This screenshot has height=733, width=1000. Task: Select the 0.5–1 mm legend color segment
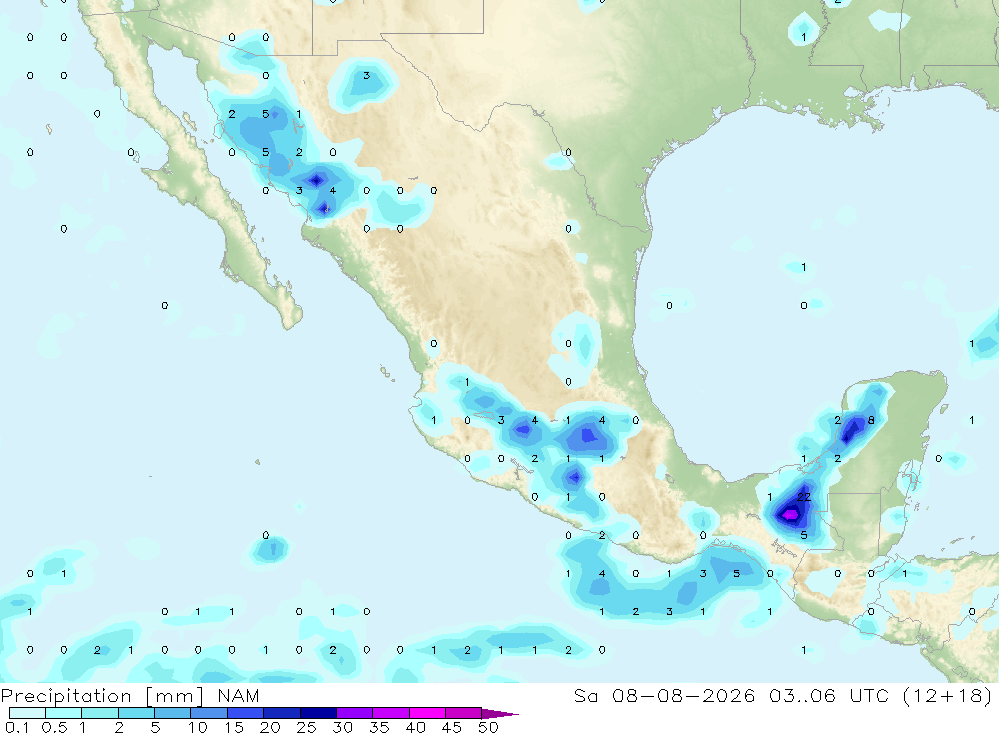click(64, 713)
